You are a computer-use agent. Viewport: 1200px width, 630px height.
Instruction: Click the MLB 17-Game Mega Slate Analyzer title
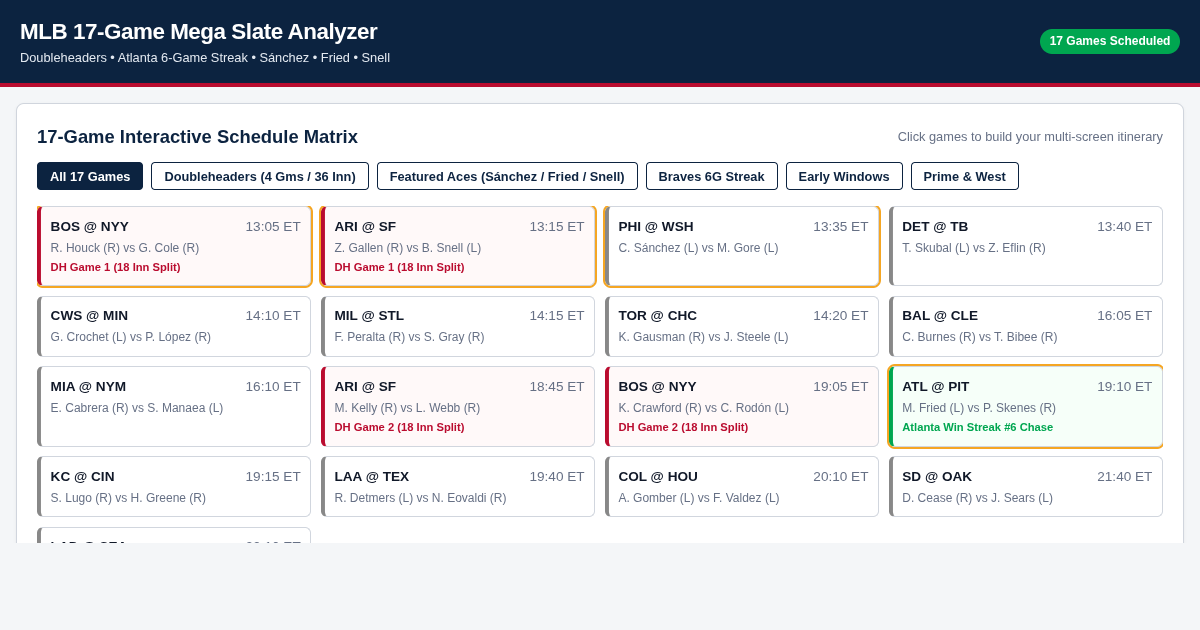[x=199, y=32]
